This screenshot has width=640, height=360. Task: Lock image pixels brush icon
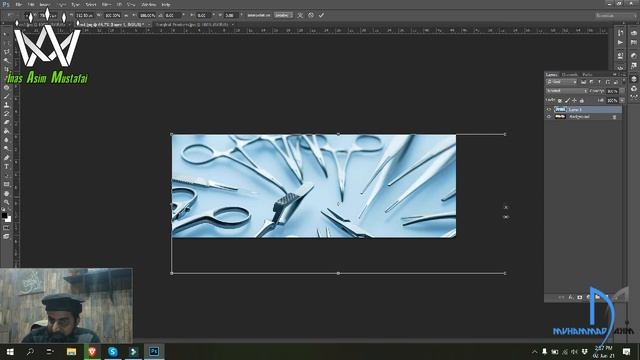(567, 100)
